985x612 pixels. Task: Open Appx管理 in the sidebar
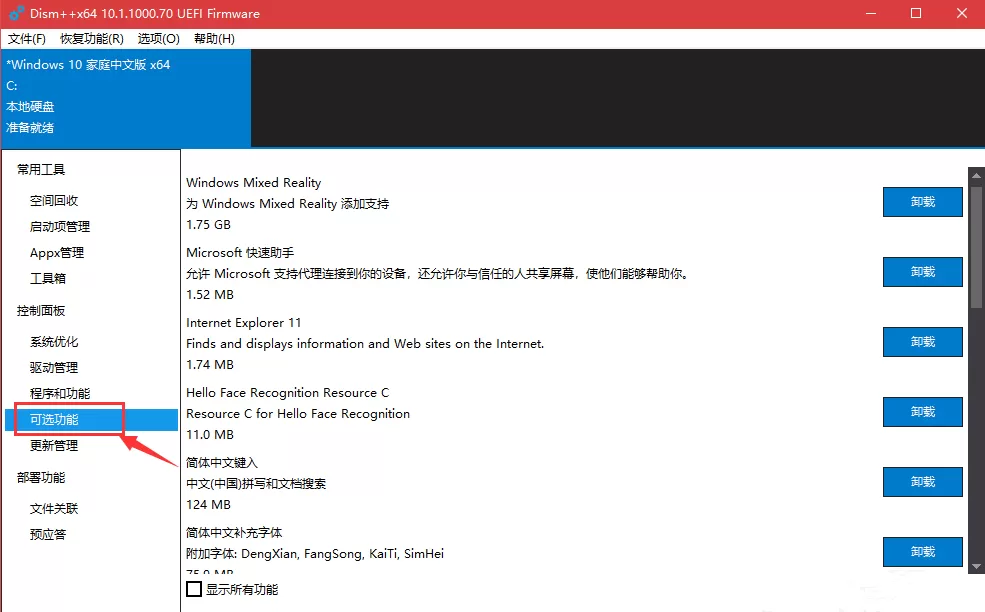pyautogui.click(x=57, y=253)
